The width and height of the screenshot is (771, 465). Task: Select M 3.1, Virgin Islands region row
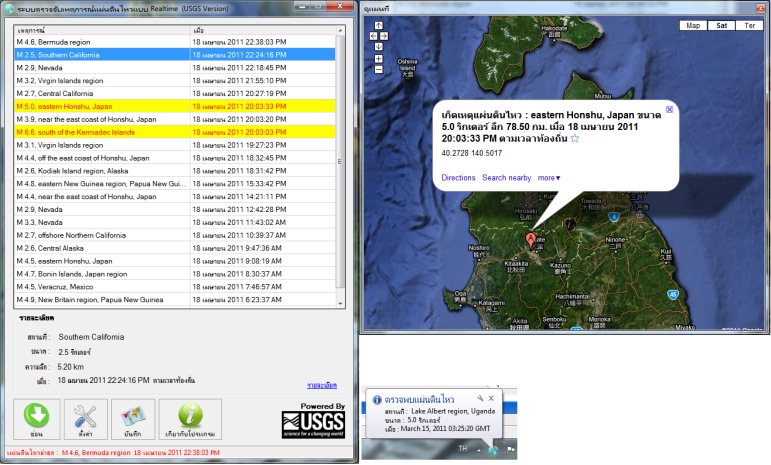click(175, 145)
